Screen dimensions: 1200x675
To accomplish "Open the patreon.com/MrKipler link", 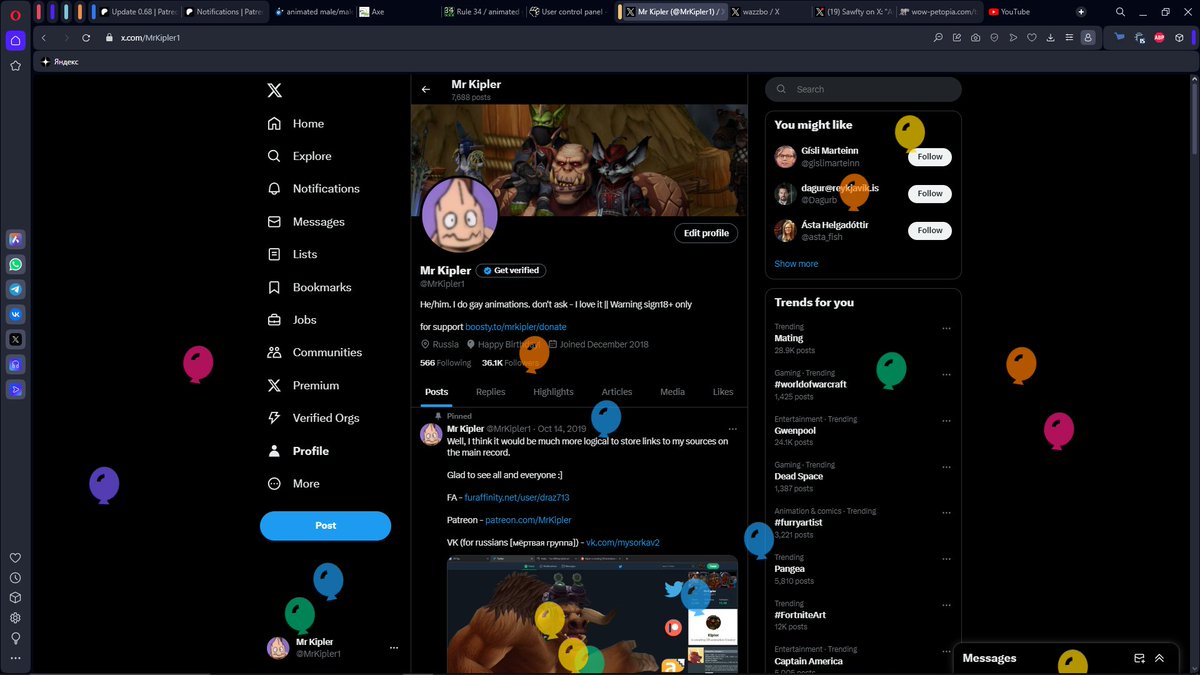I will 528,520.
